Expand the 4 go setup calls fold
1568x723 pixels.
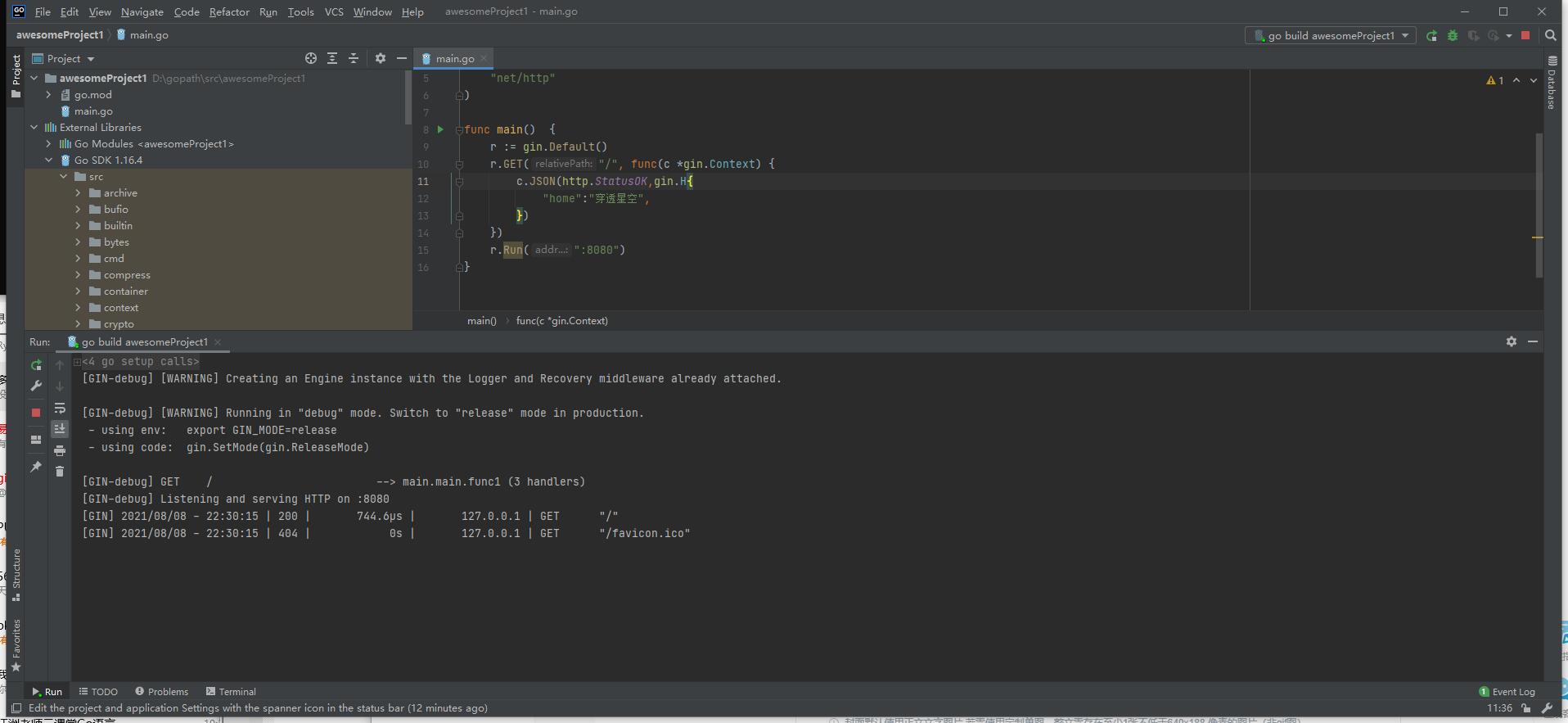click(78, 361)
